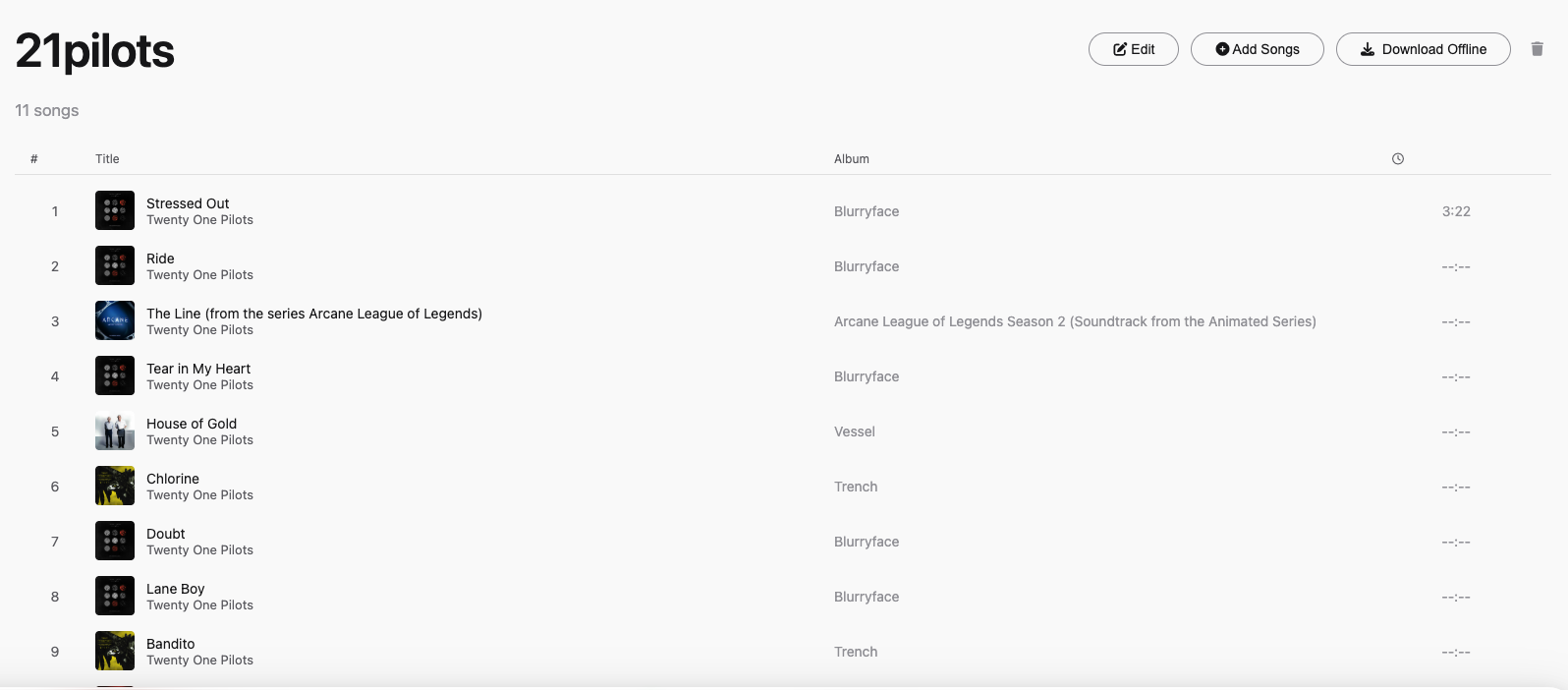Click the Album column header
This screenshot has height=690, width=1568.
coord(851,159)
